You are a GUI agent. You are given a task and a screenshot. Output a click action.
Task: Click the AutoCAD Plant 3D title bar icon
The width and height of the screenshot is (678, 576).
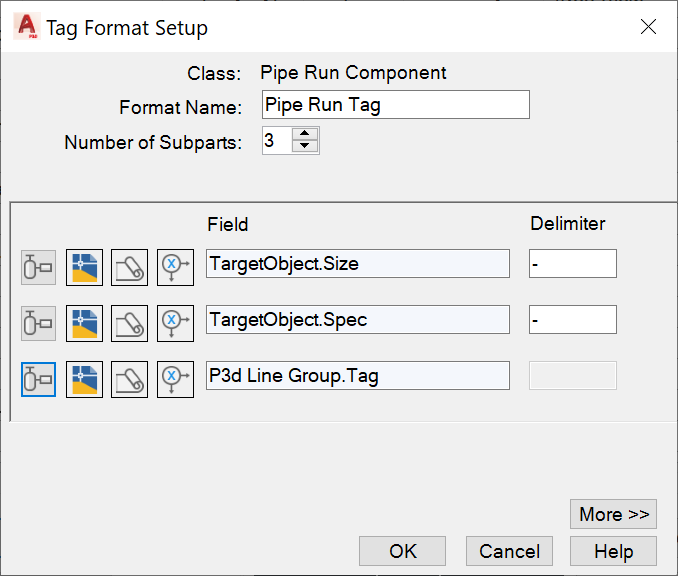click(x=27, y=26)
